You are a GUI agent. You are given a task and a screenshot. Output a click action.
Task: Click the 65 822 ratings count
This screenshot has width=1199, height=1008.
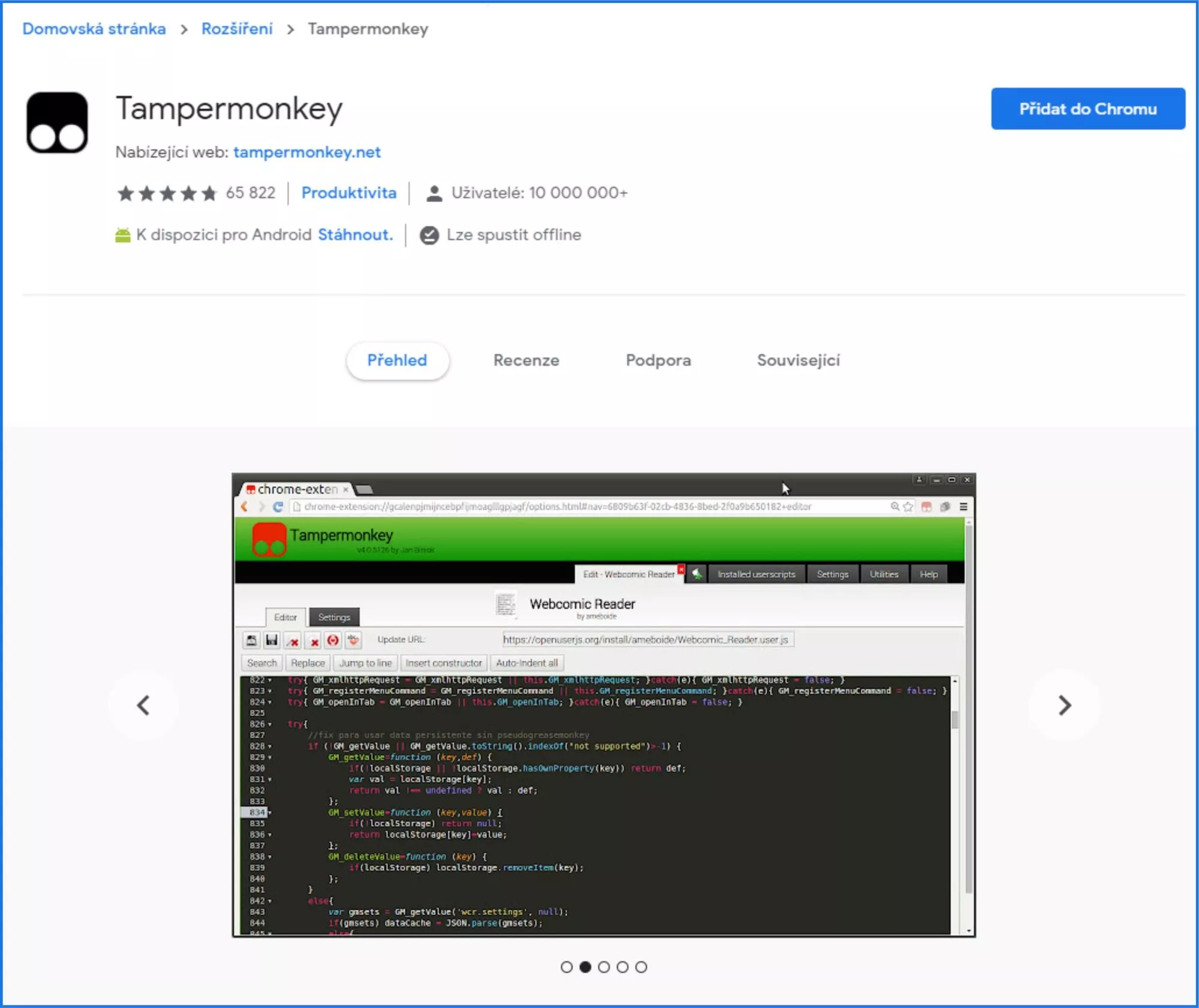tap(251, 193)
